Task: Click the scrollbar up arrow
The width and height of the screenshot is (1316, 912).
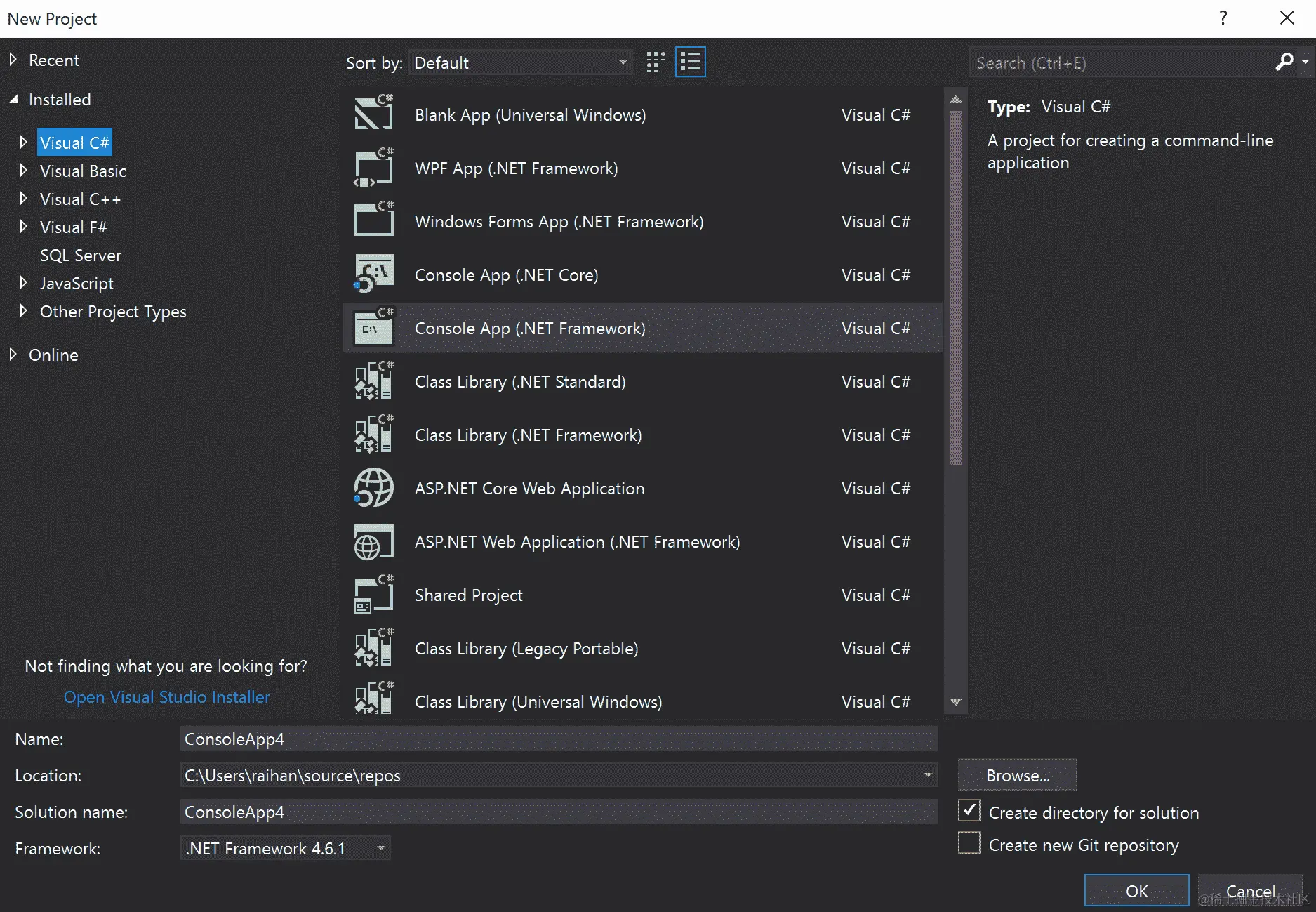Action: coord(955,100)
